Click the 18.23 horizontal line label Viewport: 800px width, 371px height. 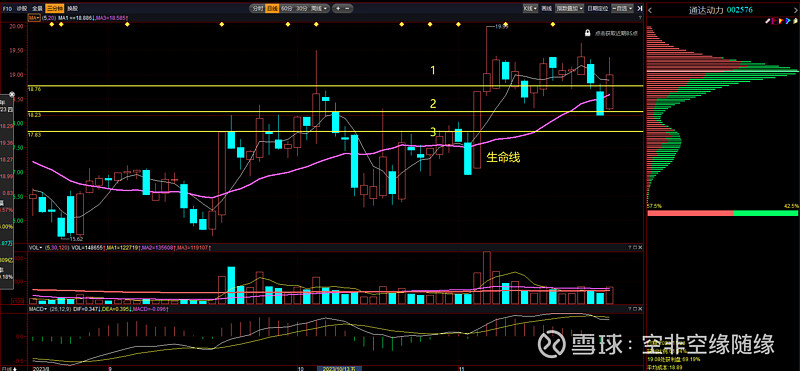(x=35, y=115)
